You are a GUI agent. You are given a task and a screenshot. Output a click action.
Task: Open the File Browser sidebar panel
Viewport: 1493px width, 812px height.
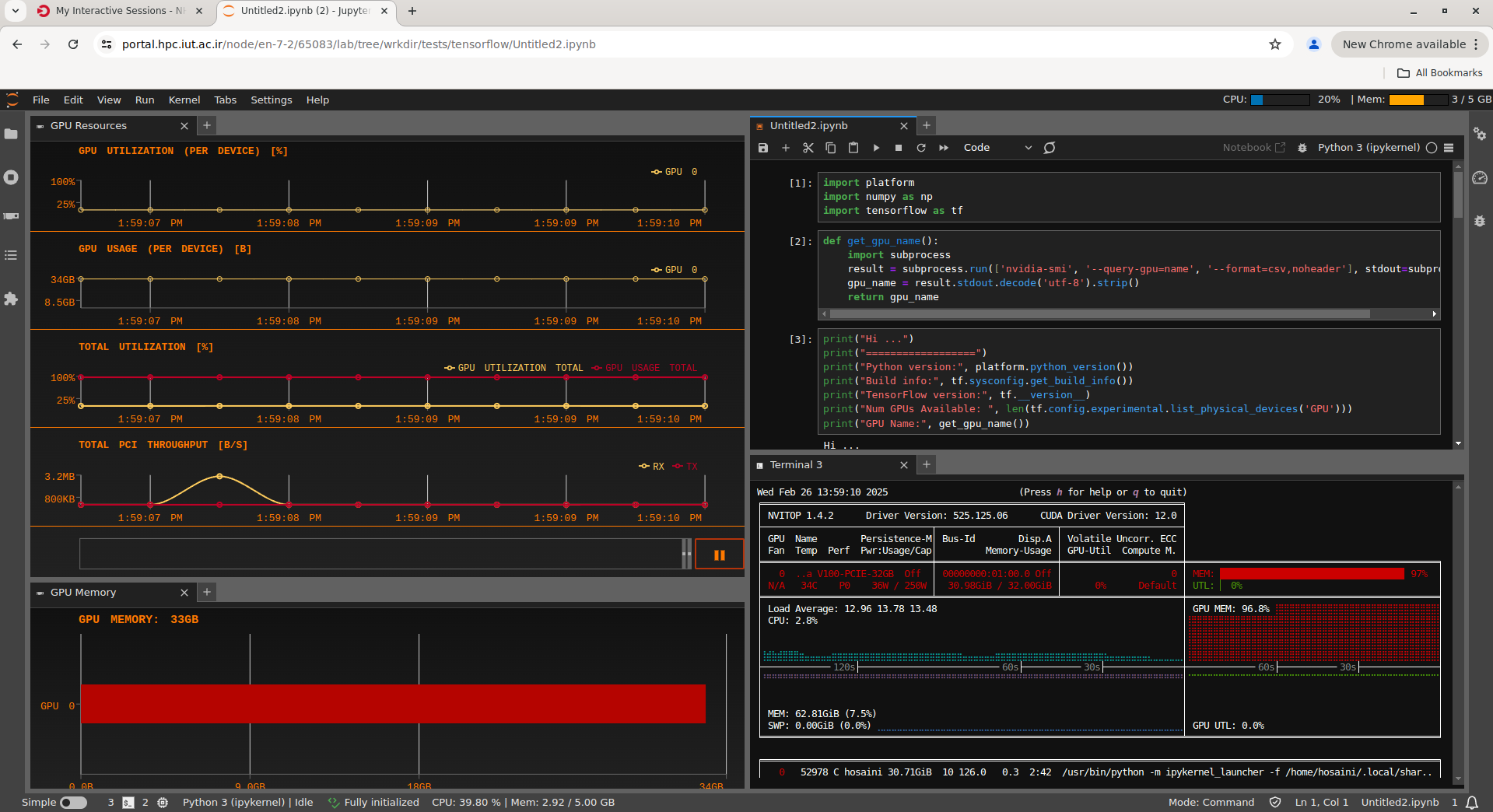coord(11,134)
